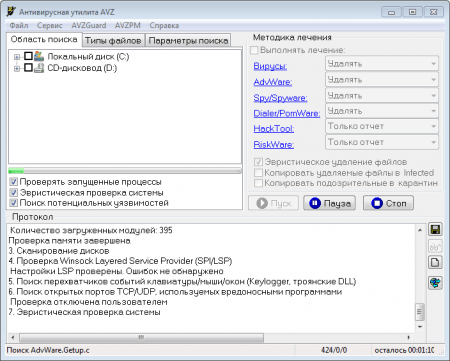This screenshot has width=450, height=361.
Task: Click the HackTool link
Action: (x=274, y=129)
